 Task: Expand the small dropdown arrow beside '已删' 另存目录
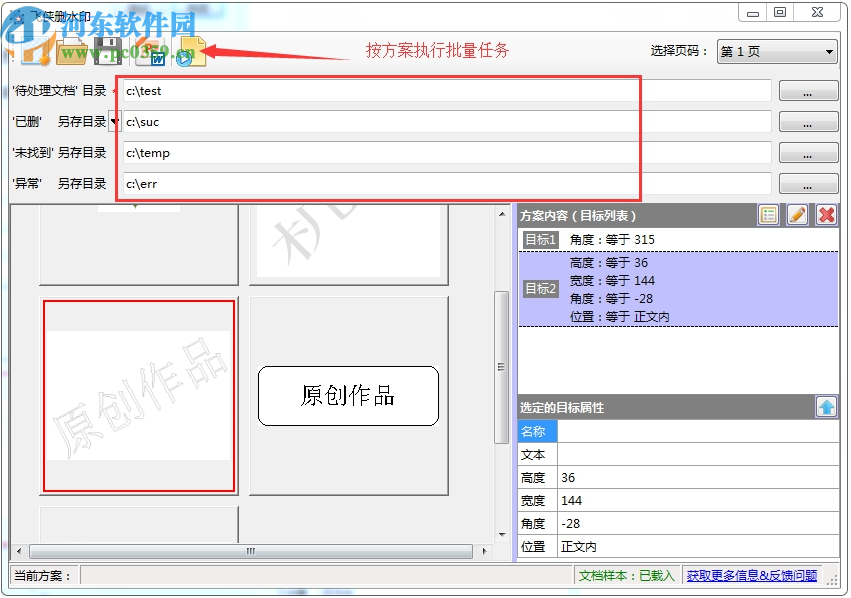tap(114, 122)
